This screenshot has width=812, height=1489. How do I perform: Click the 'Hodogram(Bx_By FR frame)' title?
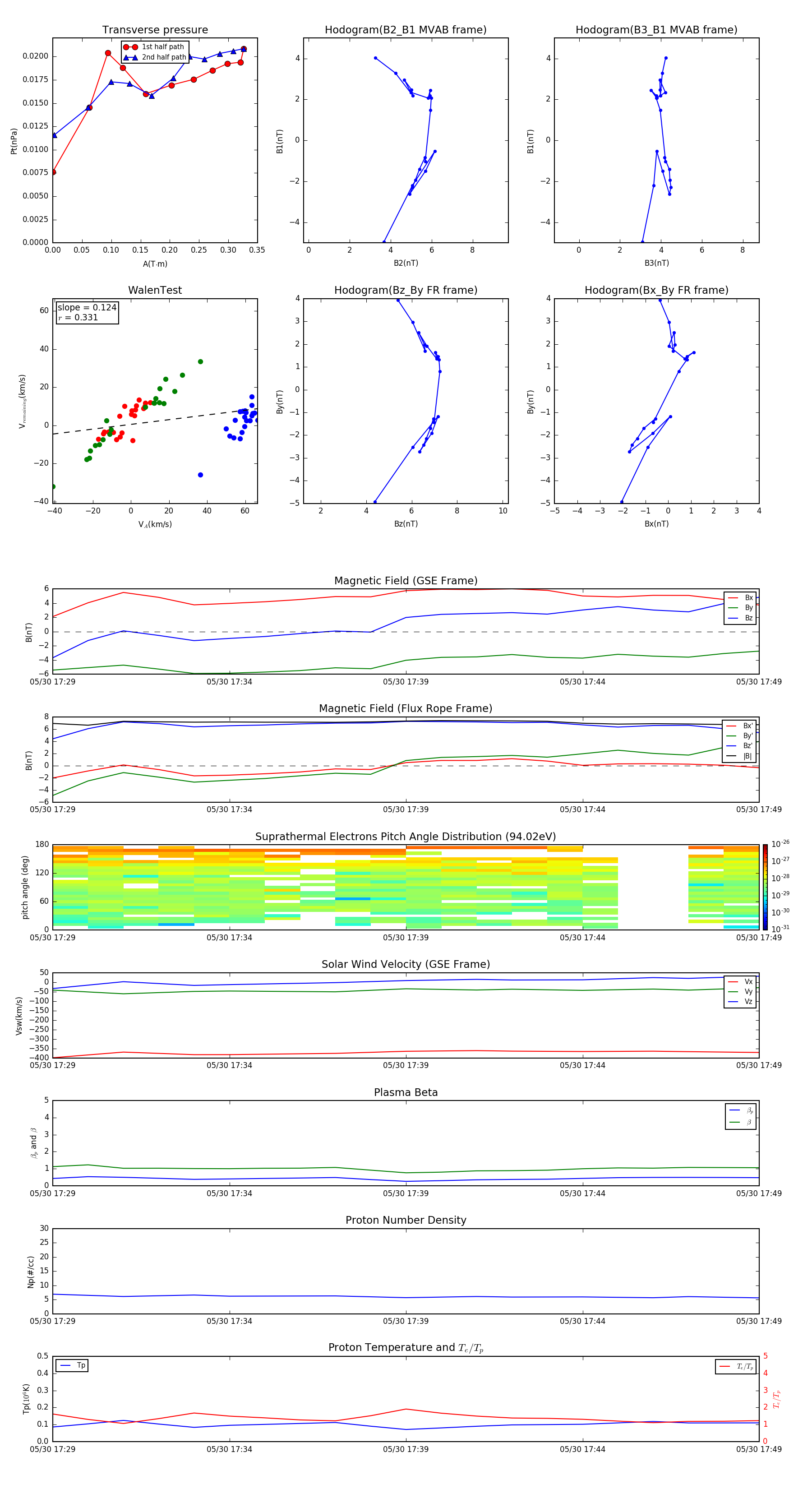(x=656, y=290)
